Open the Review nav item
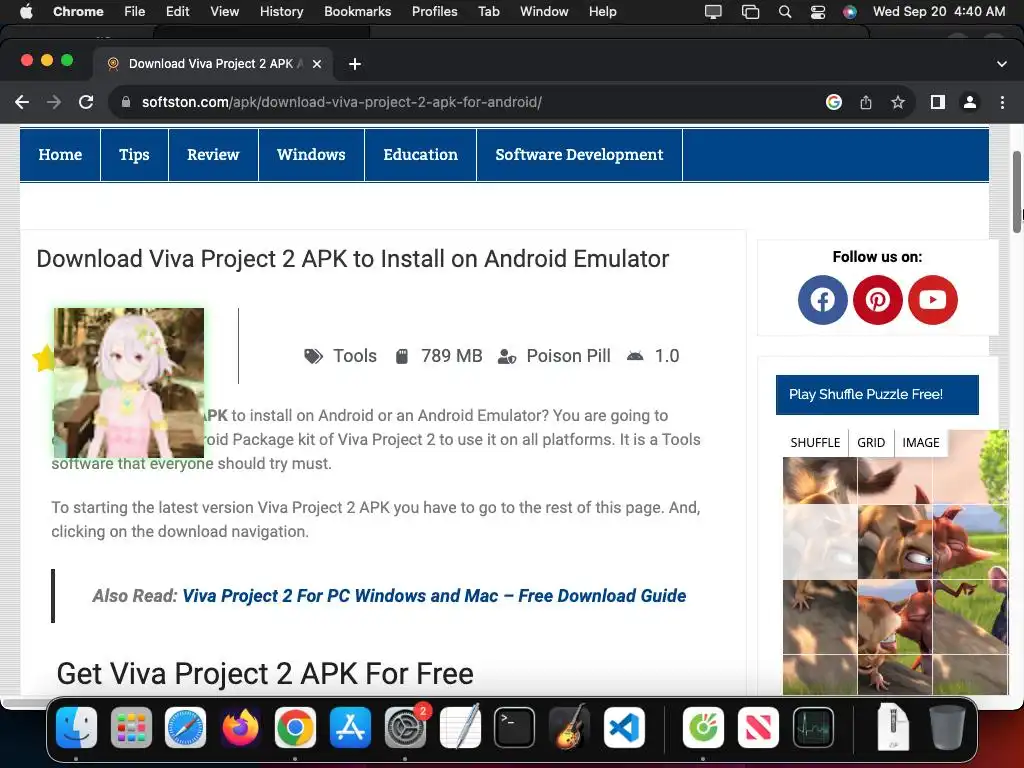The image size is (1024, 768). [213, 155]
